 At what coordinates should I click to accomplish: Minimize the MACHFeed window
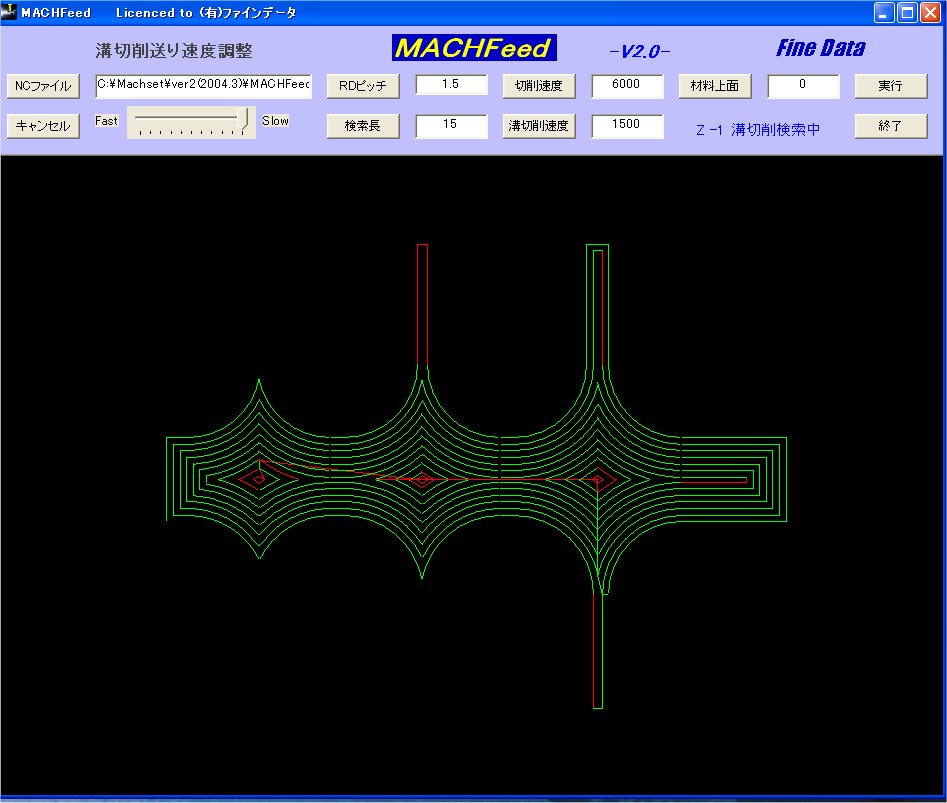click(884, 13)
